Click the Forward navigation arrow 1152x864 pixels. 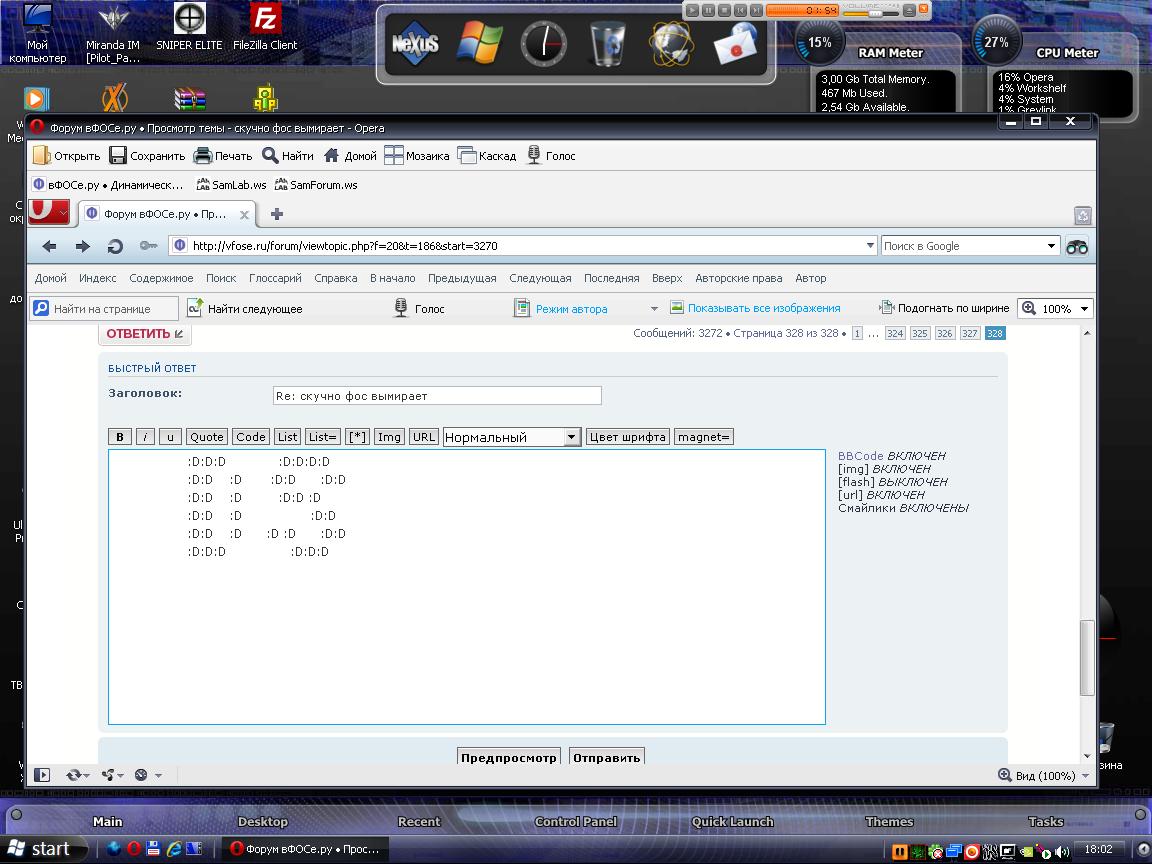[x=83, y=246]
